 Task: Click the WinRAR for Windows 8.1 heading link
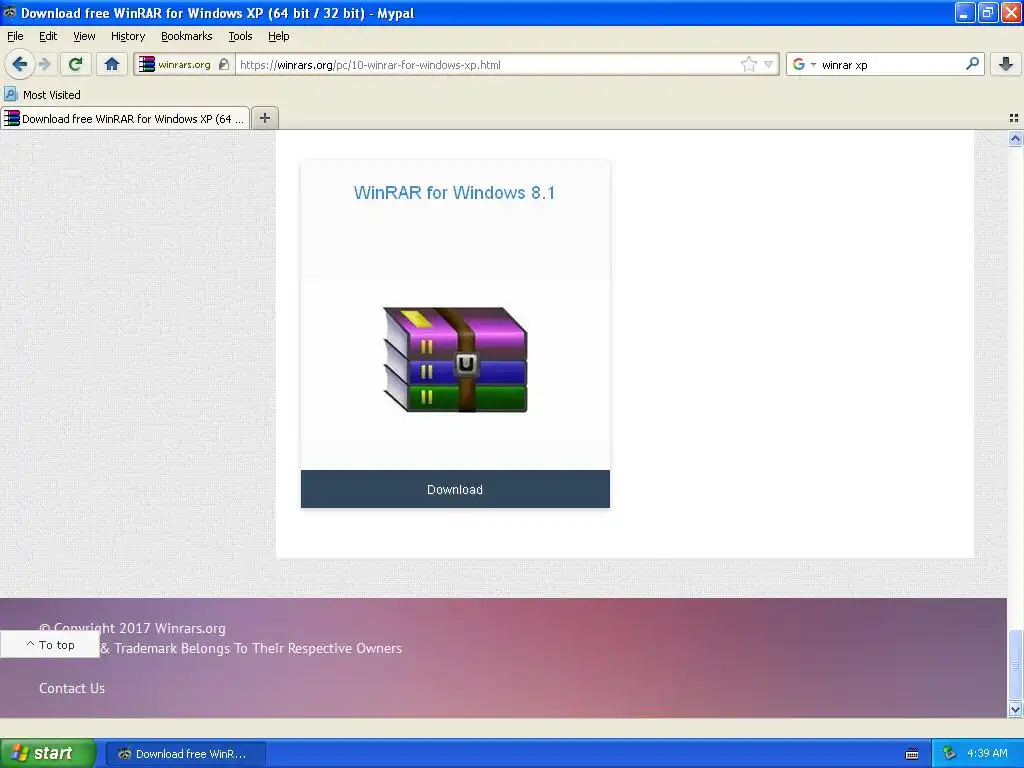coord(455,193)
